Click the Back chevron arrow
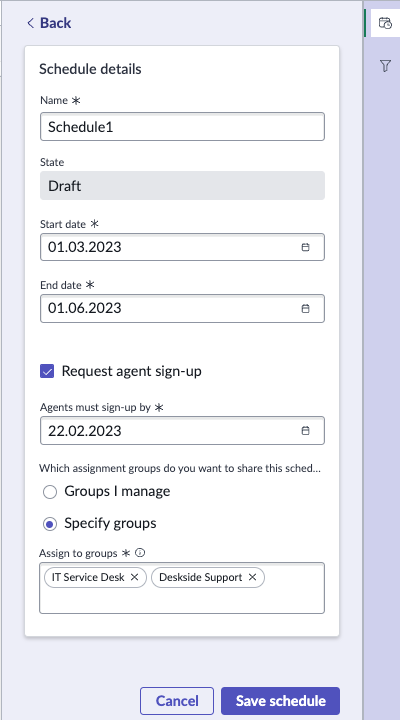 [31, 23]
